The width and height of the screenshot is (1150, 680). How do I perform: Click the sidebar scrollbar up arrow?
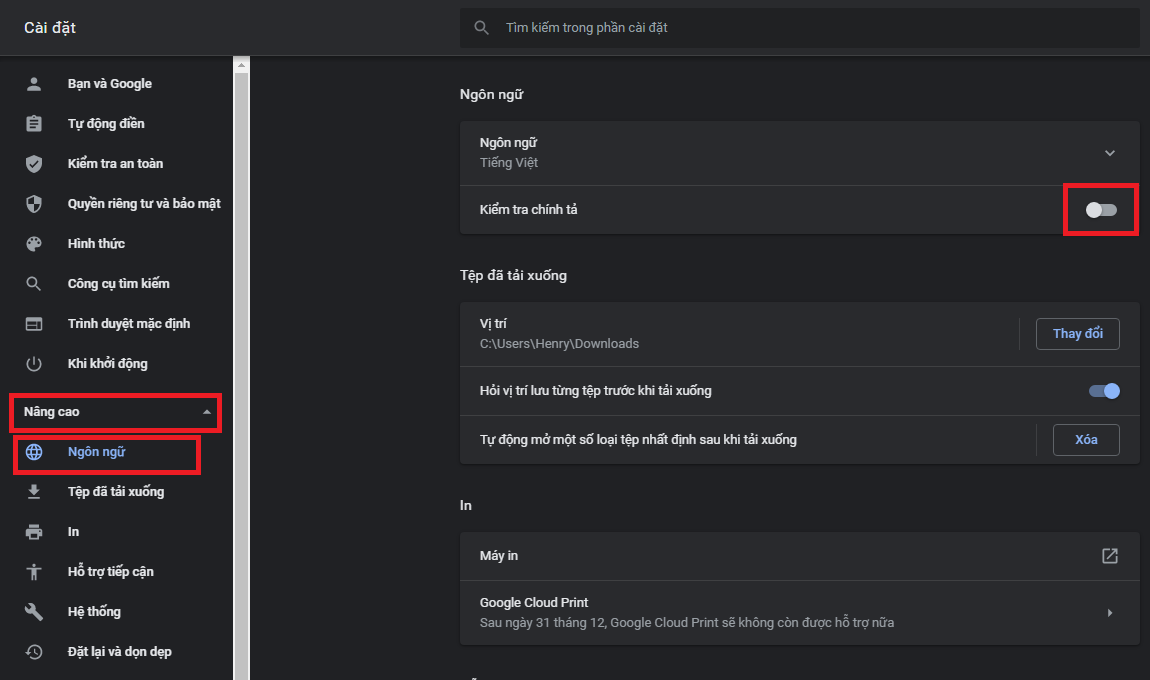click(241, 65)
